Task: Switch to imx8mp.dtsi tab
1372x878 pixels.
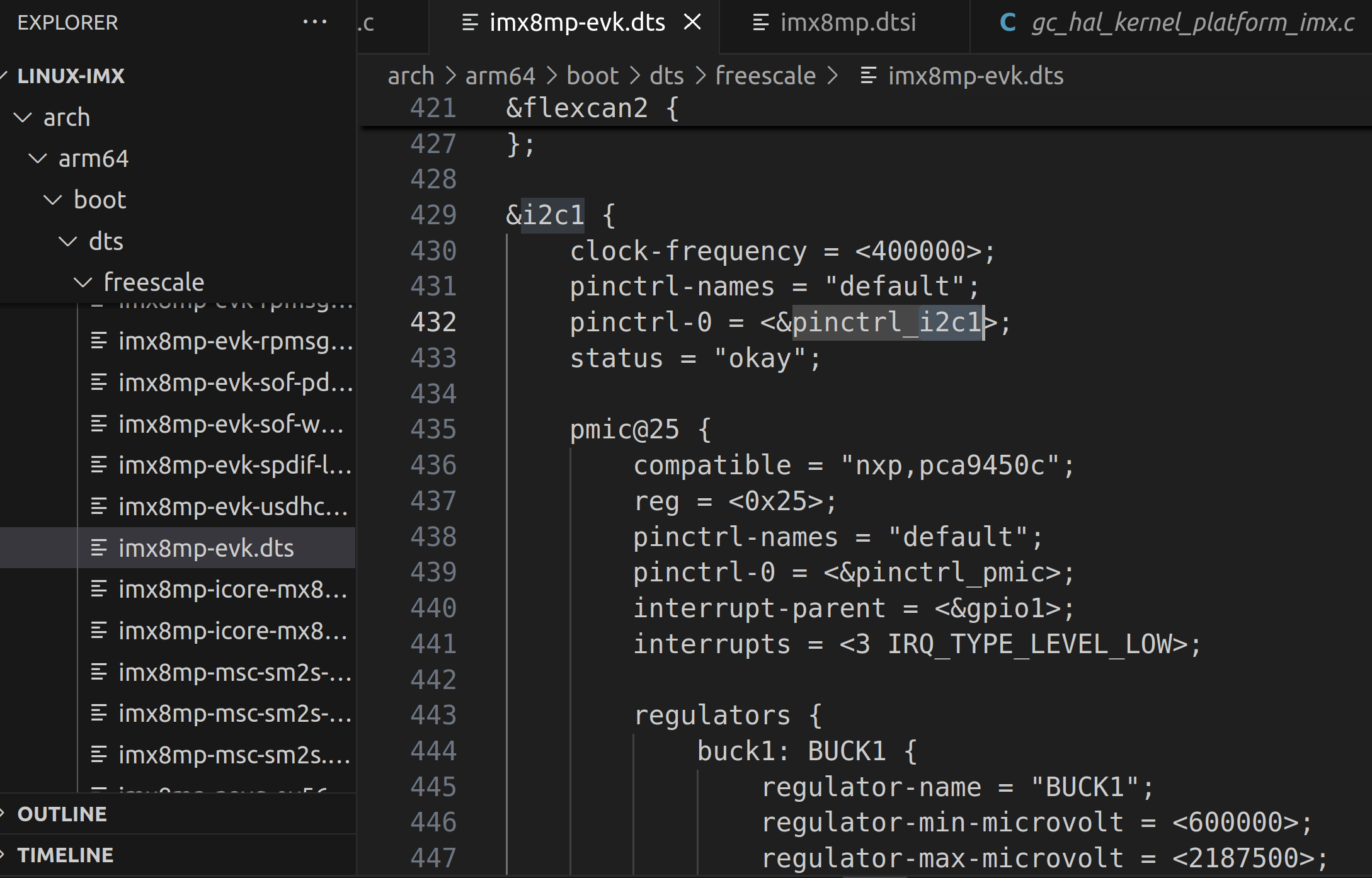Action: click(x=847, y=23)
